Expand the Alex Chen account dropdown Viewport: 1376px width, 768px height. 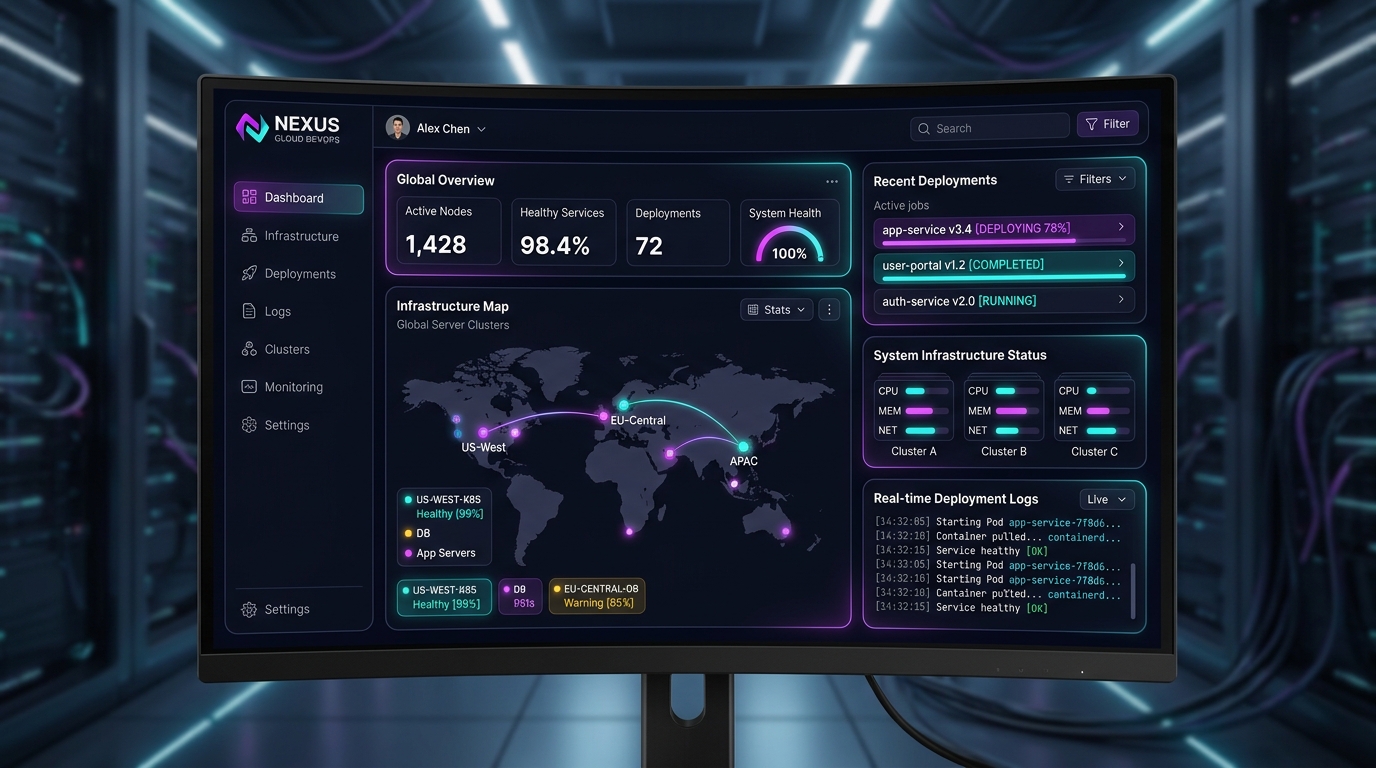point(481,129)
